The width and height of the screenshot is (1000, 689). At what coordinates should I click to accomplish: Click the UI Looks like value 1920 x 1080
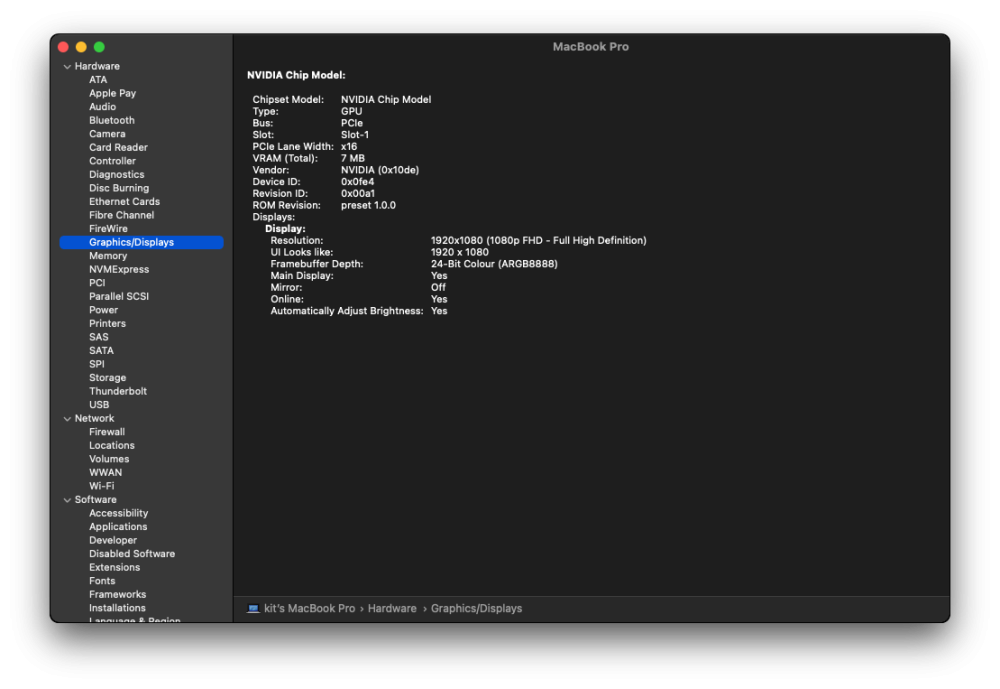460,253
